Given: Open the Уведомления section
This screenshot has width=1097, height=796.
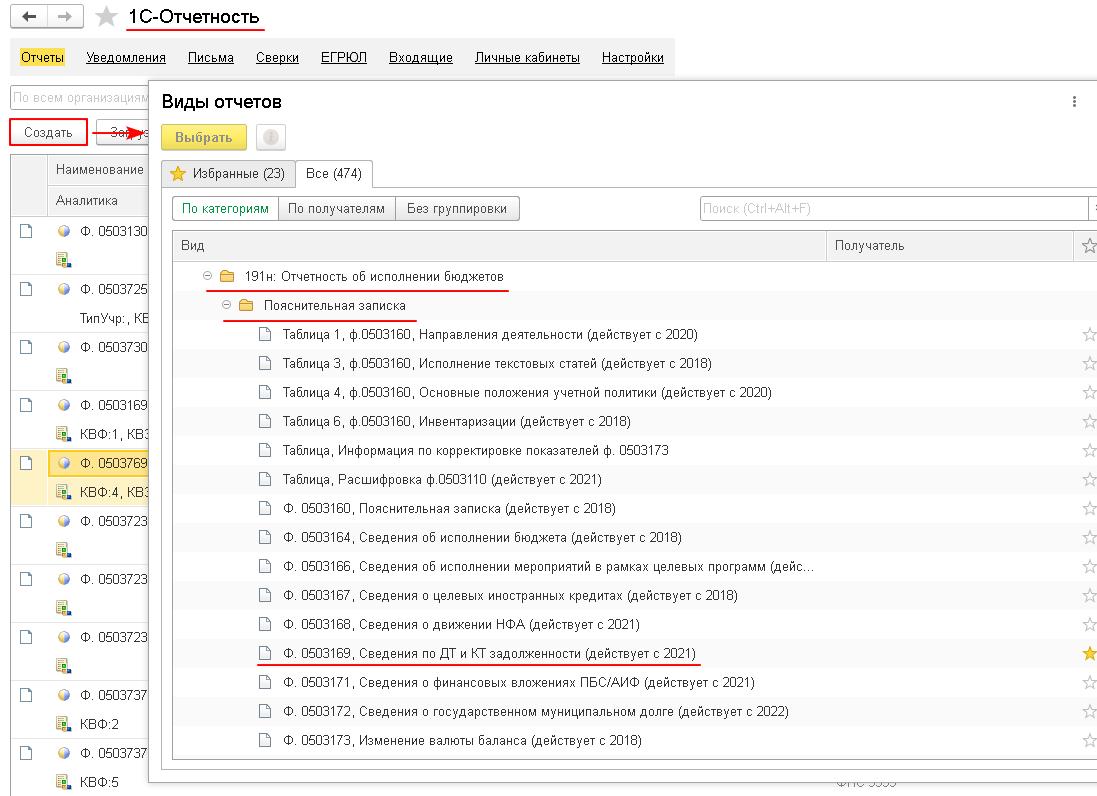Looking at the screenshot, I should [126, 57].
